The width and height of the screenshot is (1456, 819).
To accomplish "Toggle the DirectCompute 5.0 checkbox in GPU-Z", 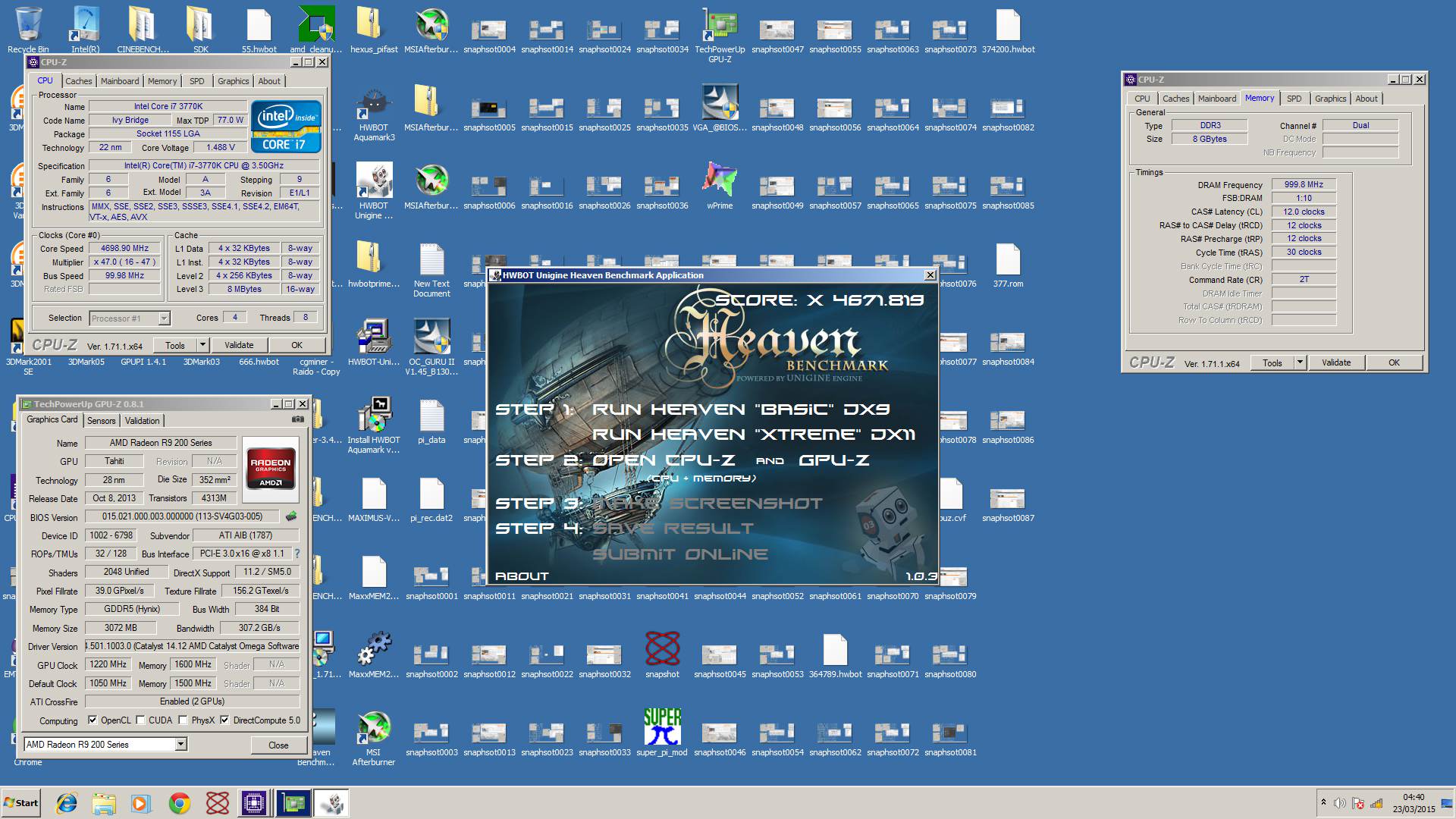I will coord(224,720).
